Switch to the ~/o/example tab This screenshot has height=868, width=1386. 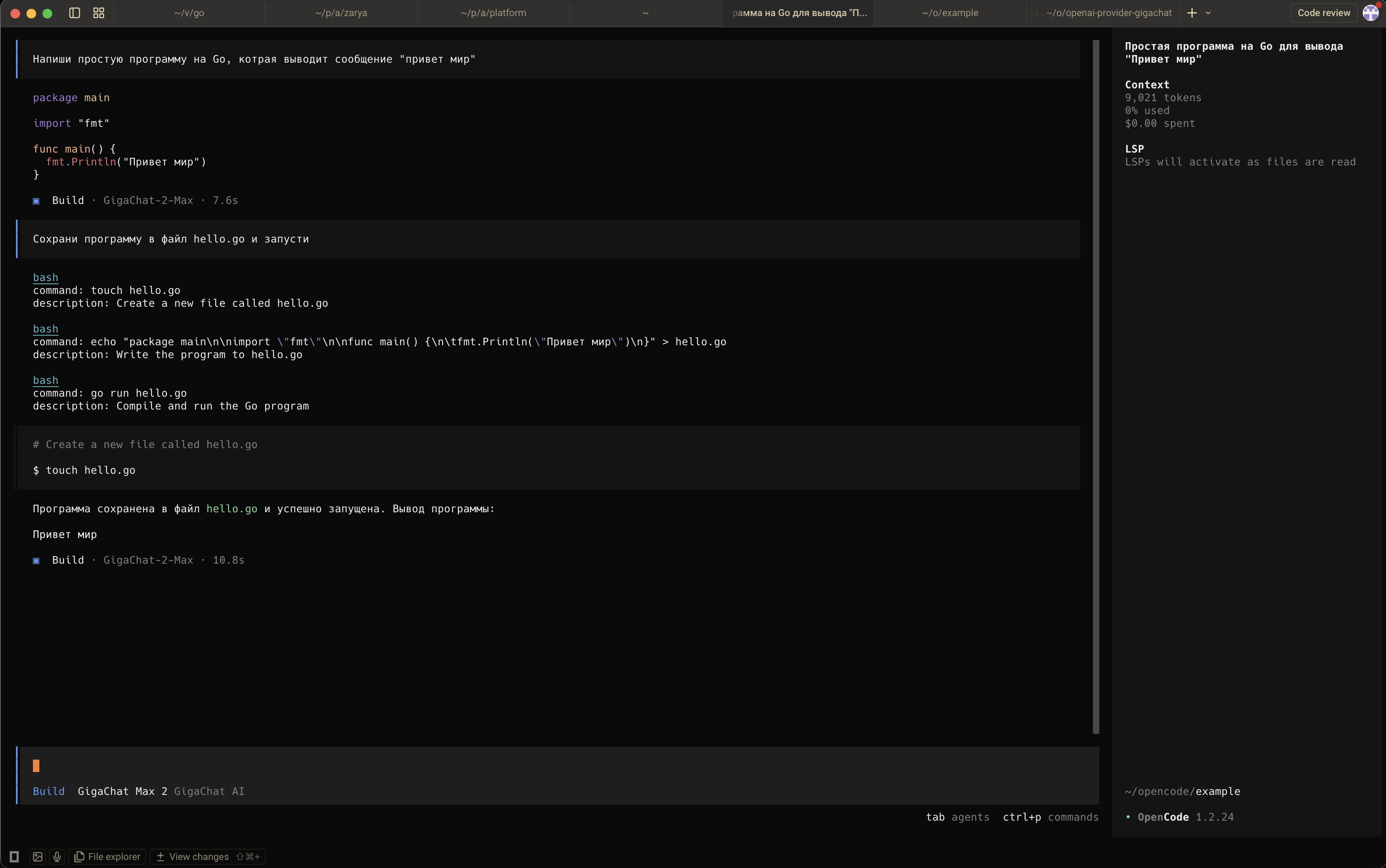point(950,12)
